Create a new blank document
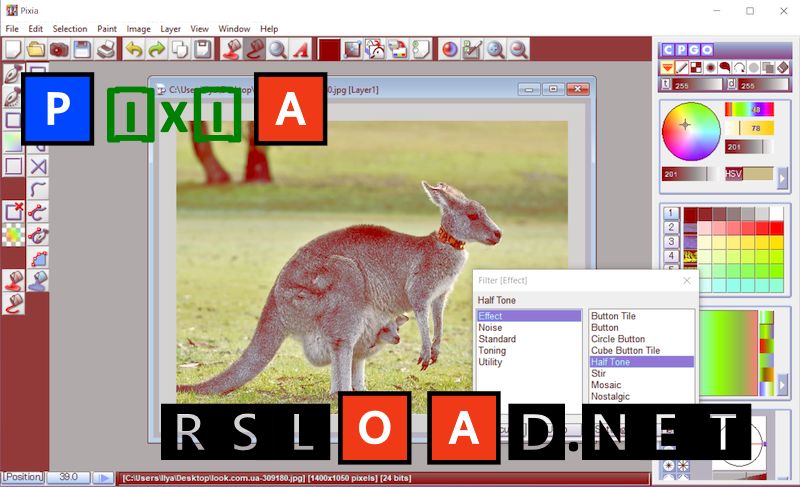The width and height of the screenshot is (800, 487). (13, 49)
